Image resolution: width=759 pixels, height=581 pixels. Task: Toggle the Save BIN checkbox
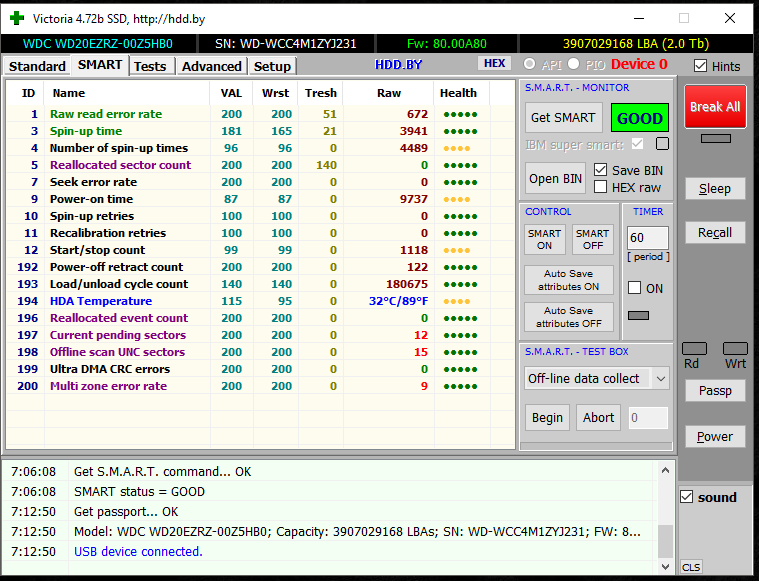coord(601,170)
